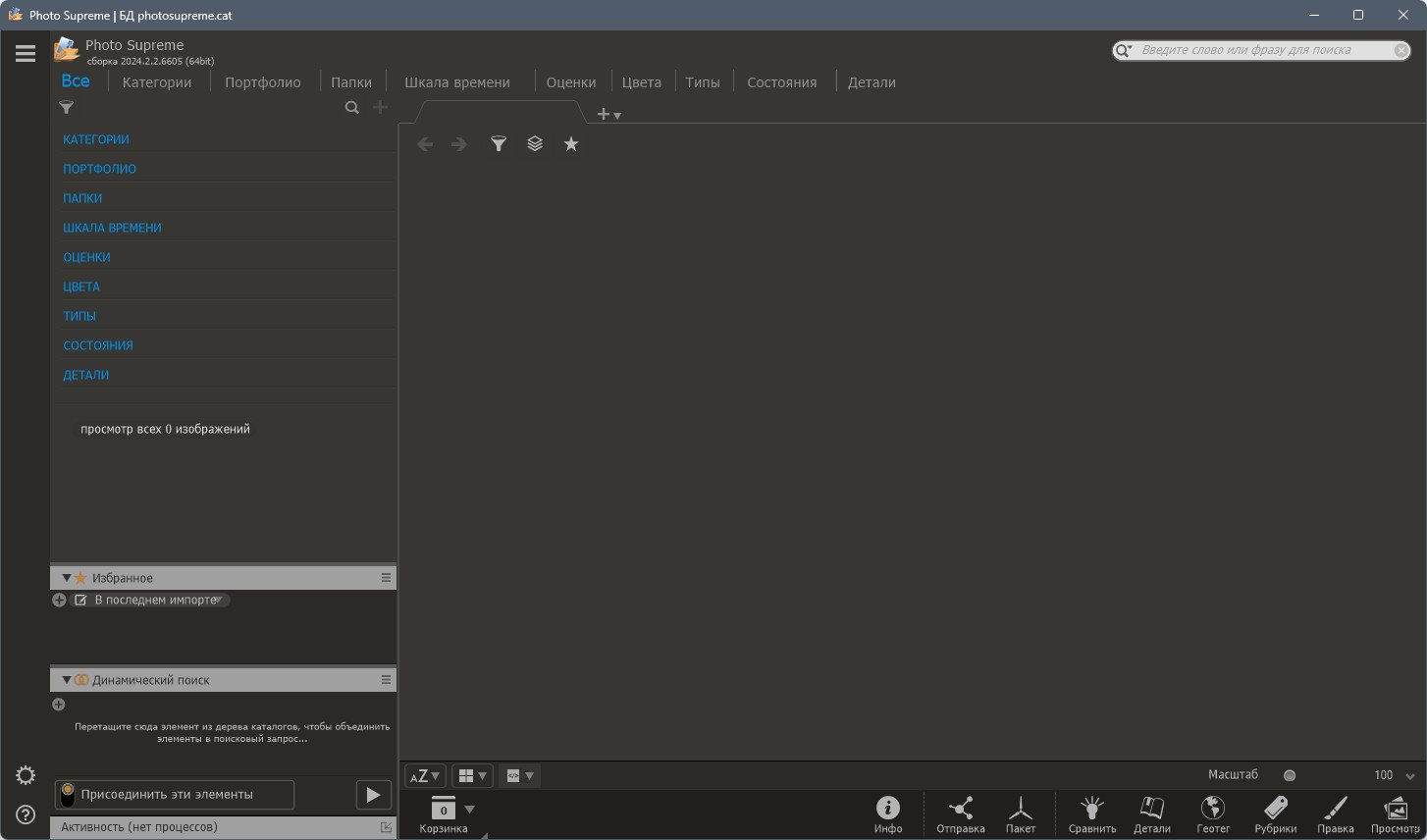Screen dimensions: 1427x840
Task: Switch to the Цвета tab
Action: pyautogui.click(x=642, y=82)
